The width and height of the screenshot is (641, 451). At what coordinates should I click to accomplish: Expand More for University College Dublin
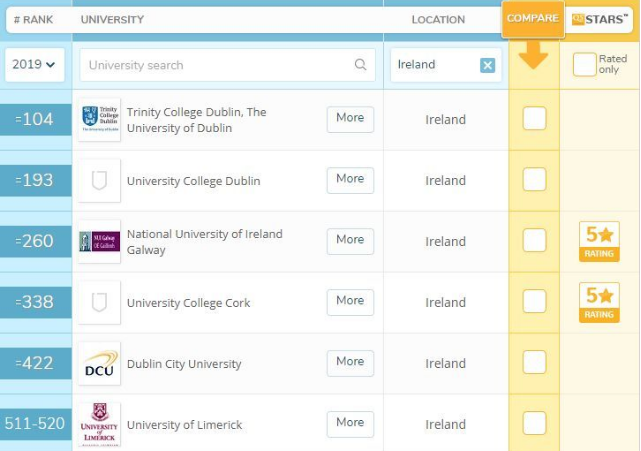350,180
